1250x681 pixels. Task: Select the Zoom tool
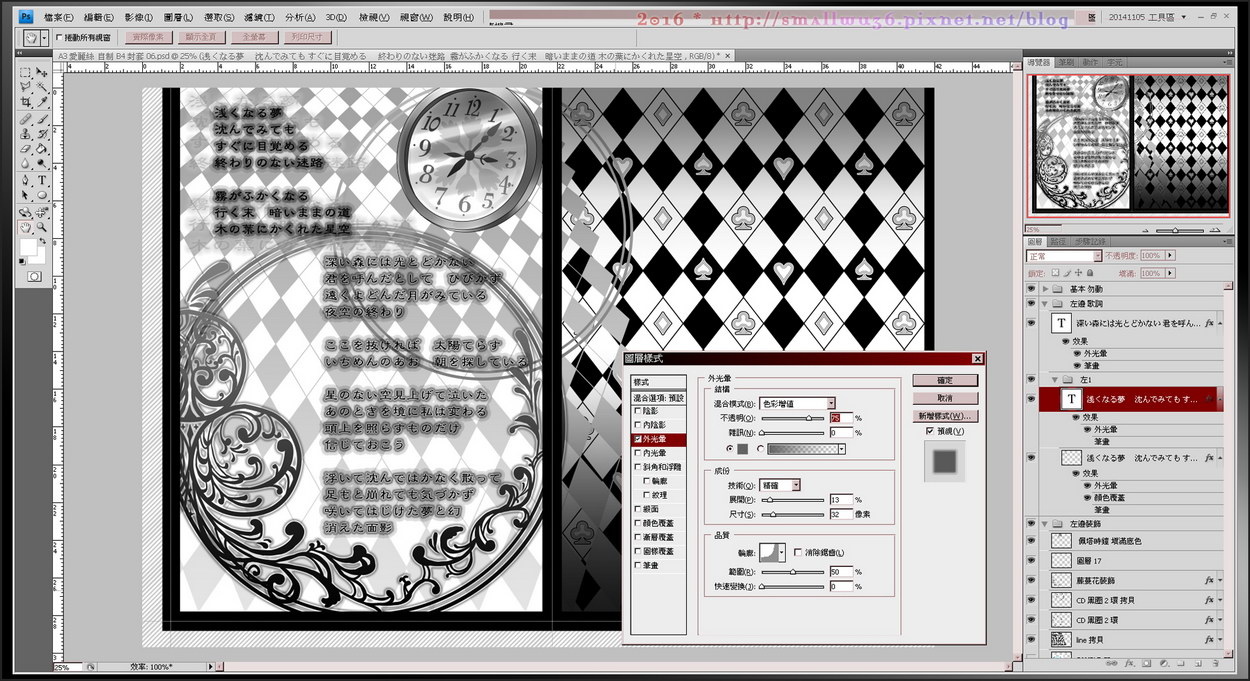click(x=42, y=227)
